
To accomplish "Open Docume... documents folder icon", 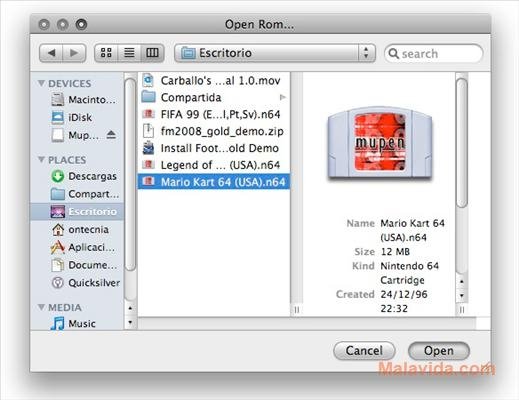I will [58, 265].
